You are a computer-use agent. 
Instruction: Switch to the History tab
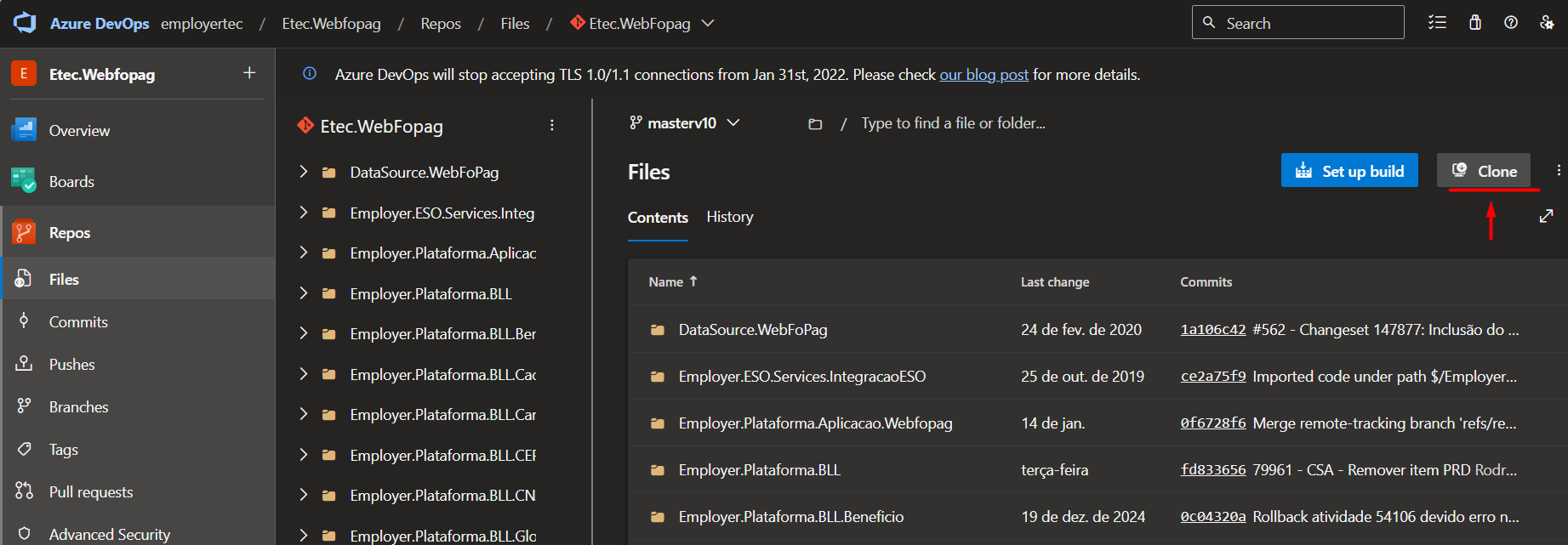pos(730,217)
